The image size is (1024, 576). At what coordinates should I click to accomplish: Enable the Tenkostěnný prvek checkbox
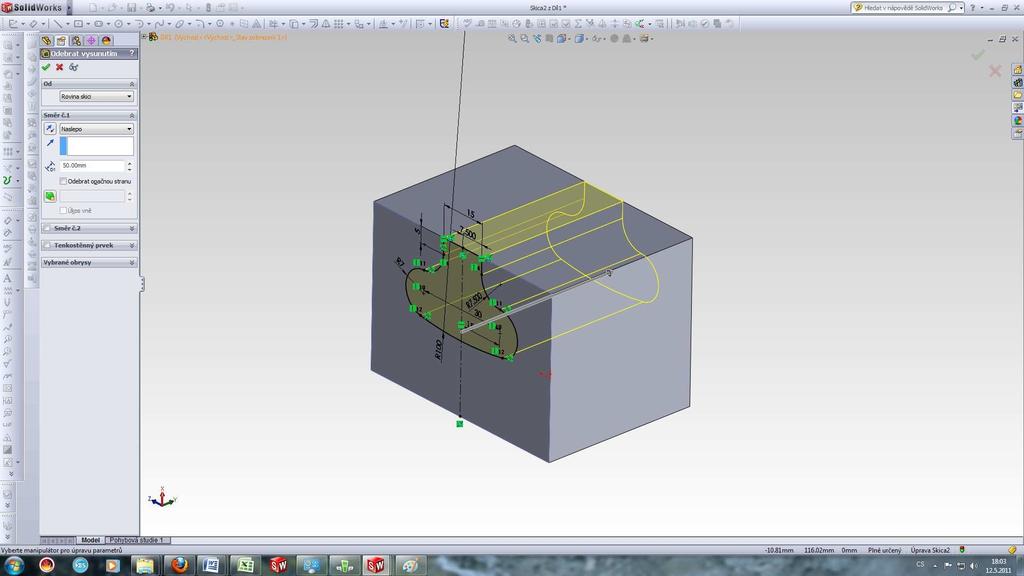(x=47, y=245)
